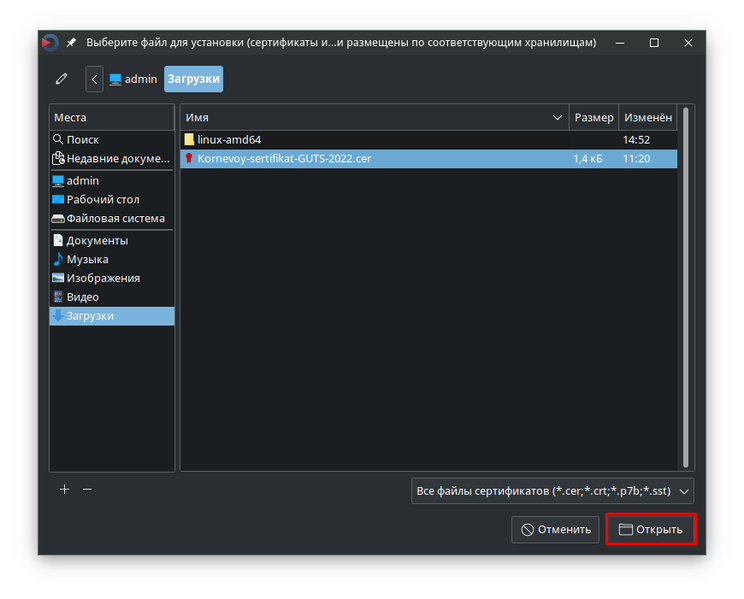Image resolution: width=744 pixels, height=599 pixels.
Task: Sort files by Изменён column
Action: pyautogui.click(x=647, y=118)
